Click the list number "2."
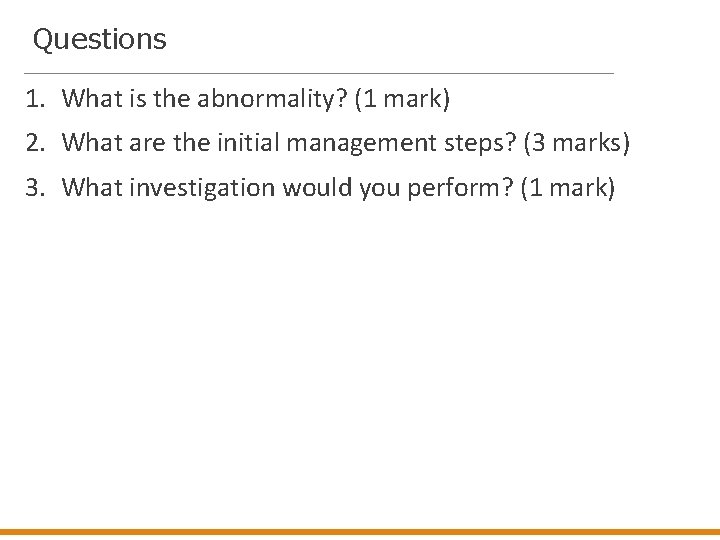 coord(36,143)
